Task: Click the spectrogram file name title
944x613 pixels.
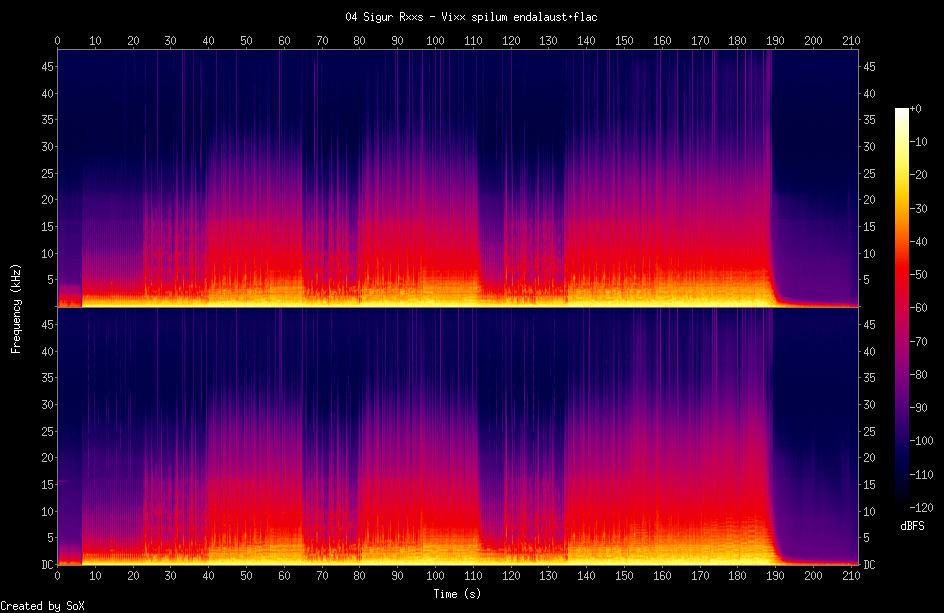Action: click(x=471, y=17)
